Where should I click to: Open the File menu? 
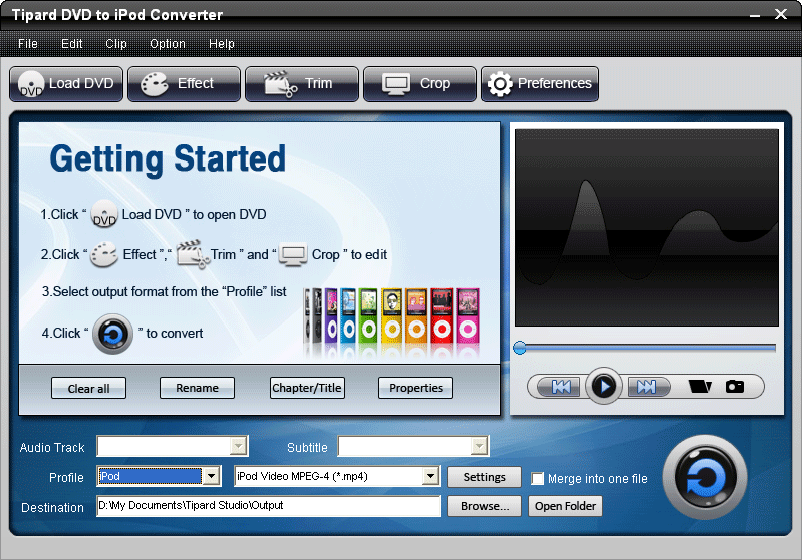coord(28,44)
